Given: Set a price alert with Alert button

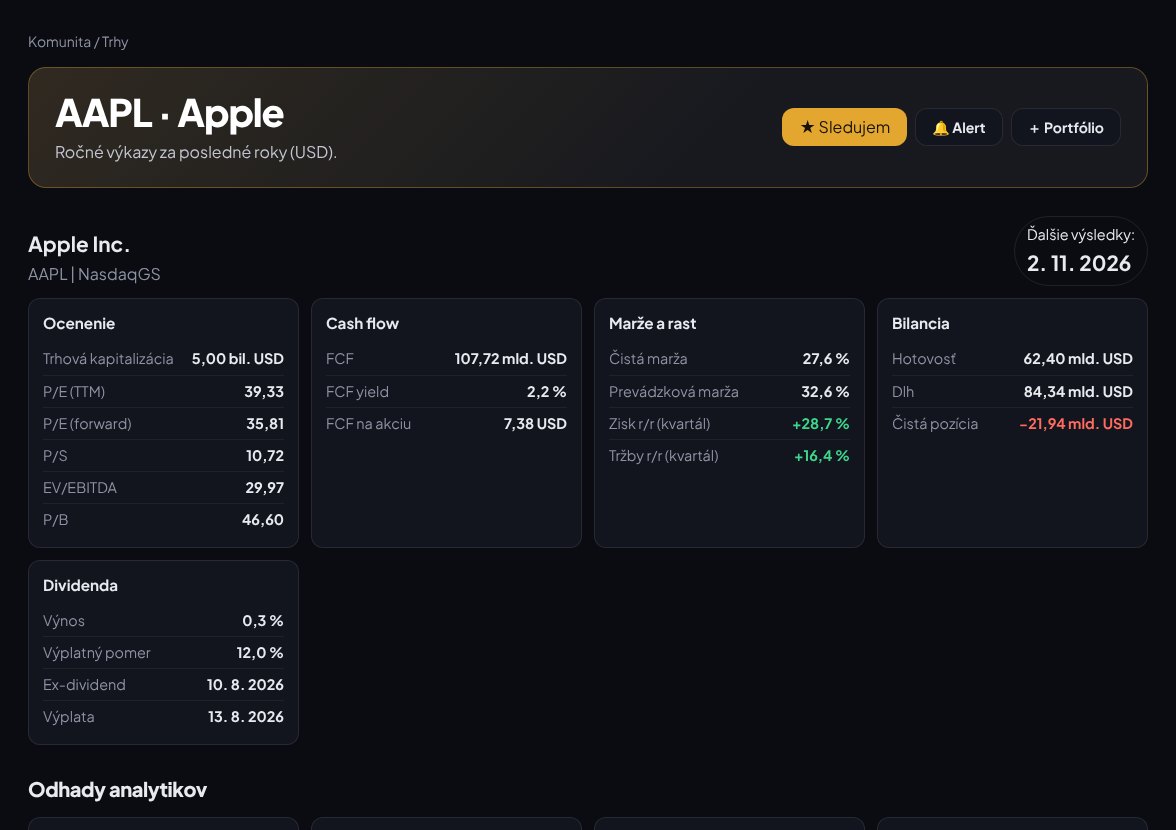Looking at the screenshot, I should point(958,127).
